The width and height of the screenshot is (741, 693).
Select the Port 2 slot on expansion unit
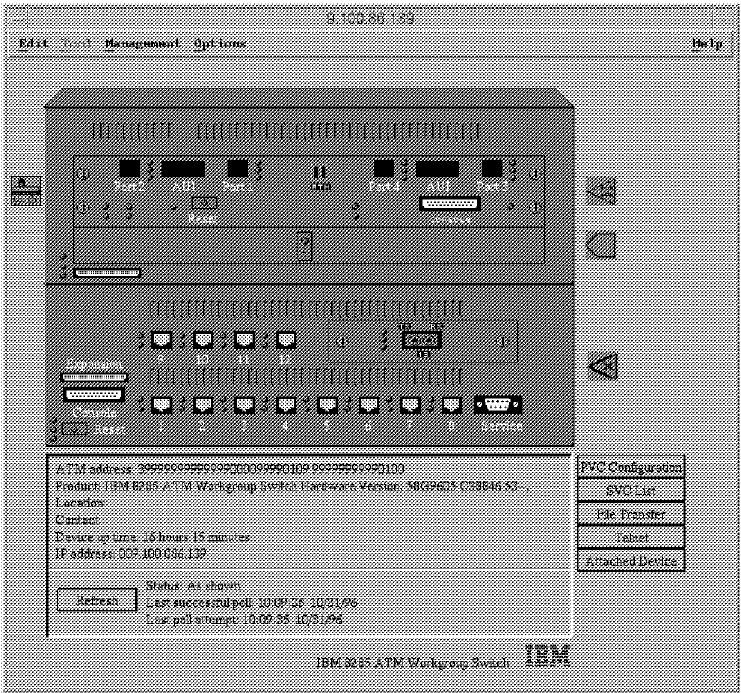coord(129,169)
